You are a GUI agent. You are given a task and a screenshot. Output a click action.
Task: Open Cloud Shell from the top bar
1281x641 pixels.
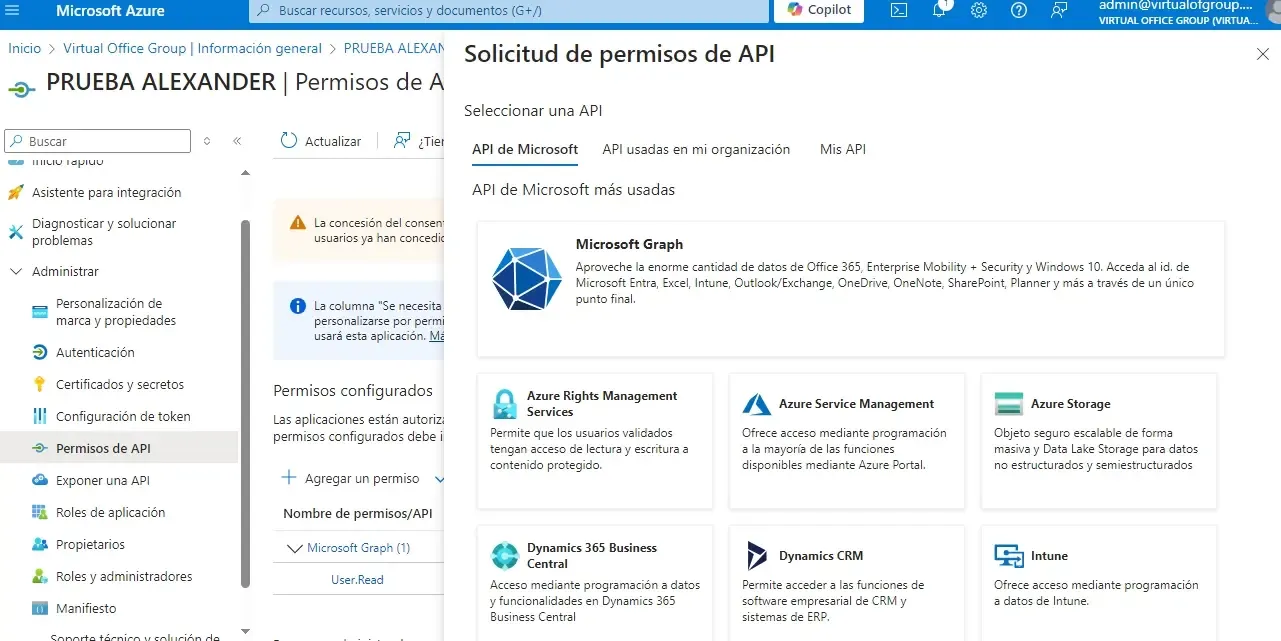tap(899, 10)
